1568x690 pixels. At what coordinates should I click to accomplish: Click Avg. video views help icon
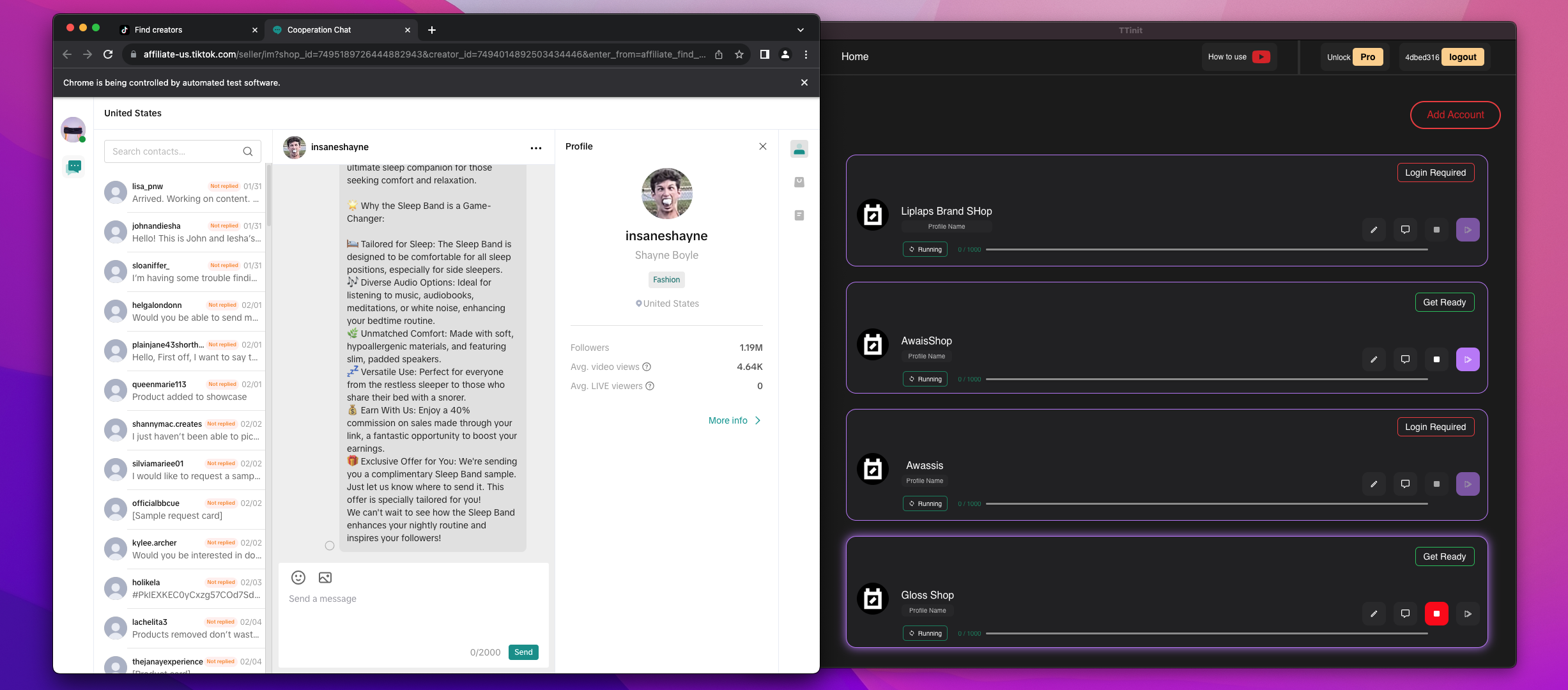[647, 367]
